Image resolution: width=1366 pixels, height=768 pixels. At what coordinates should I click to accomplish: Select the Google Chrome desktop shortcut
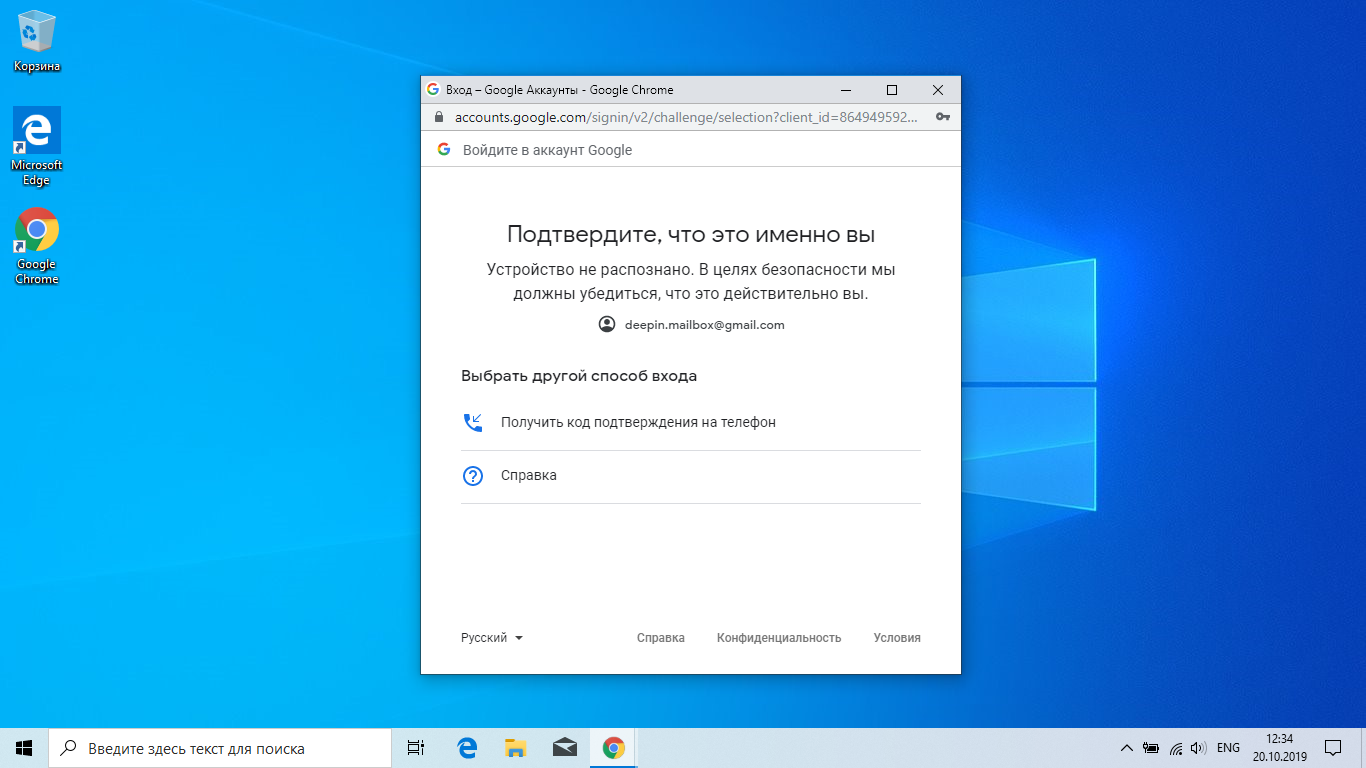pyautogui.click(x=37, y=247)
